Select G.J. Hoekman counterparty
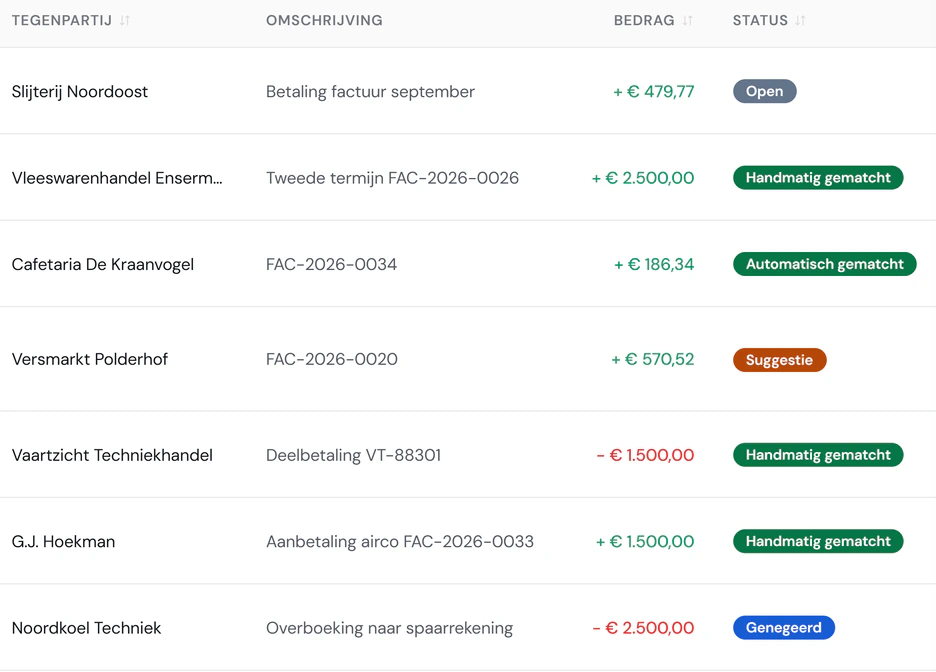 click(x=63, y=542)
